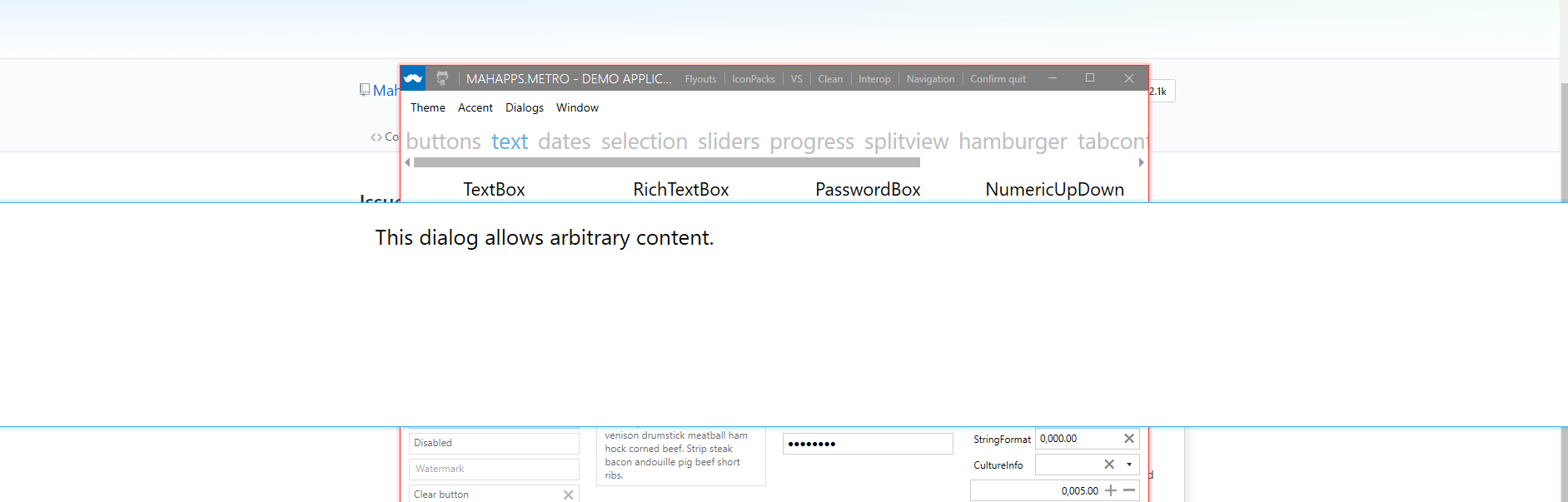Open the Flyouts window command
The width and height of the screenshot is (1568, 502).
[x=700, y=79]
